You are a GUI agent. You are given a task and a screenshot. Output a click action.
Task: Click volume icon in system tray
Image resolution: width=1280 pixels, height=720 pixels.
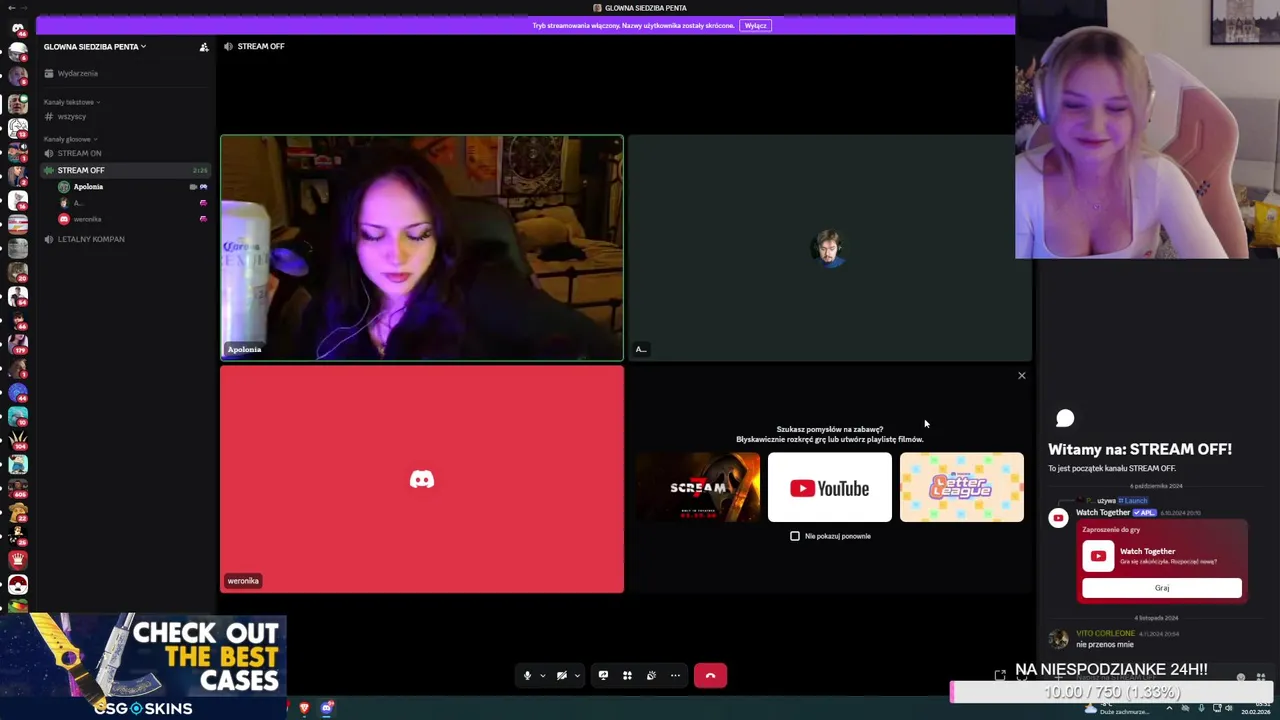[x=1229, y=709]
